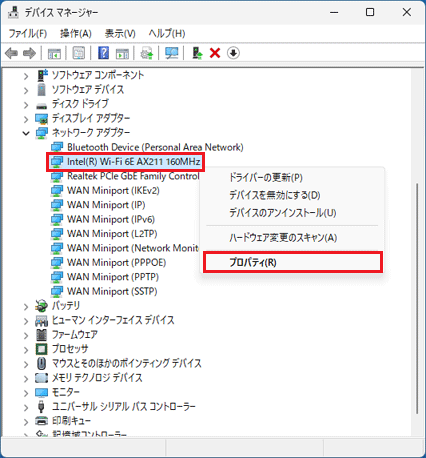The width and height of the screenshot is (426, 458).
Task: Click the プロセッサ chip icon
Action: (x=42, y=349)
